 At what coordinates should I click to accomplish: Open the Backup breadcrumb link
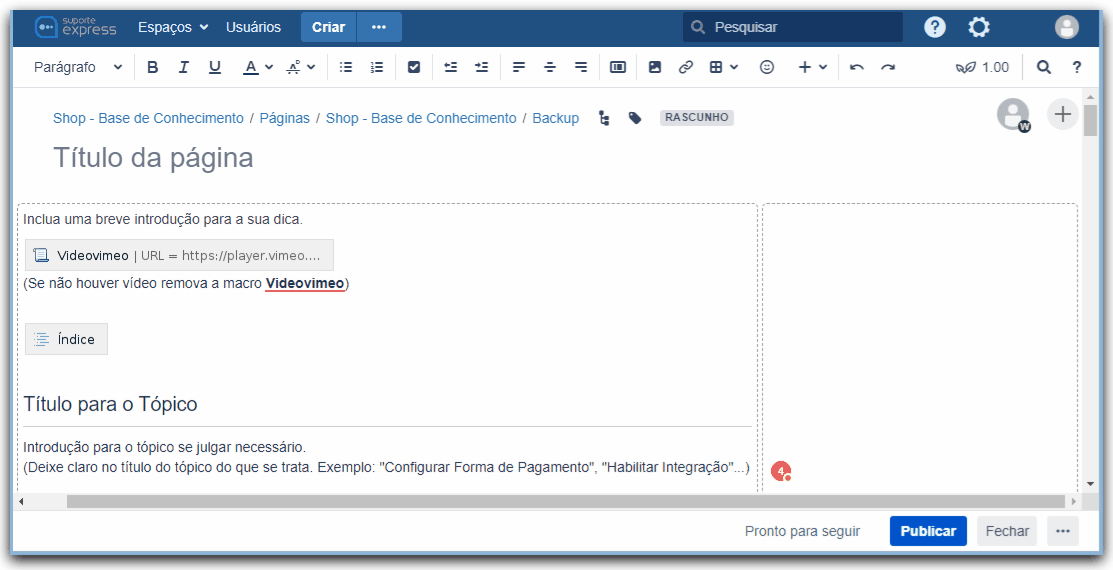(556, 119)
